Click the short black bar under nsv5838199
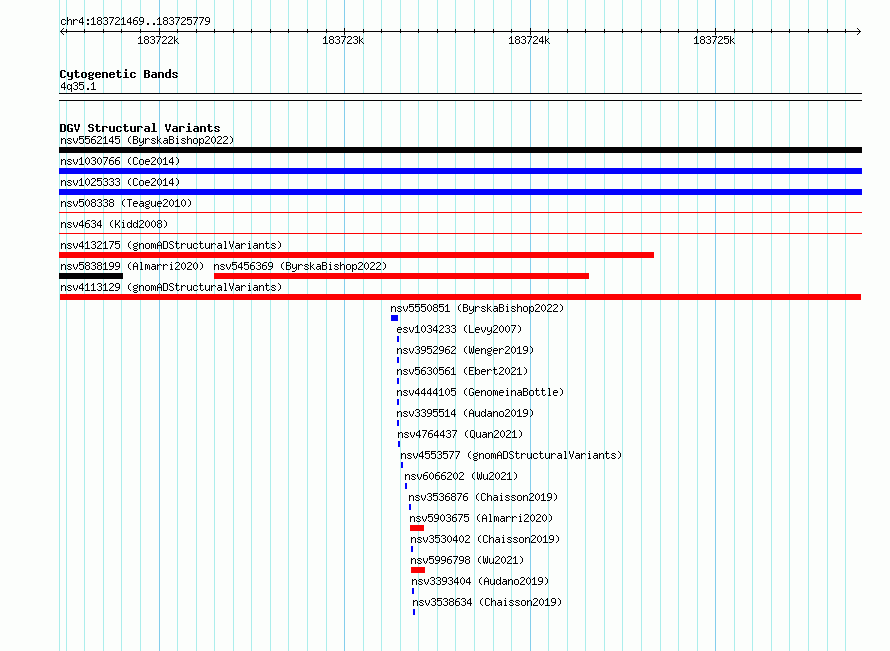The image size is (890, 651). point(91,276)
